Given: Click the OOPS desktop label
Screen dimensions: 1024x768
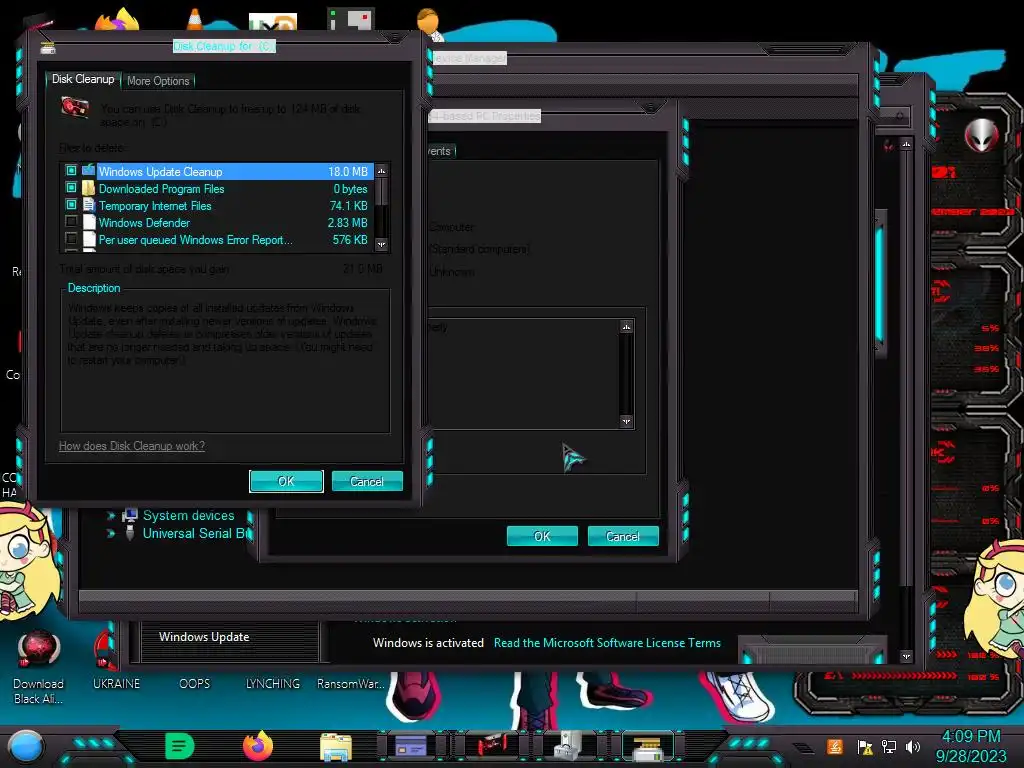Looking at the screenshot, I should point(195,684).
